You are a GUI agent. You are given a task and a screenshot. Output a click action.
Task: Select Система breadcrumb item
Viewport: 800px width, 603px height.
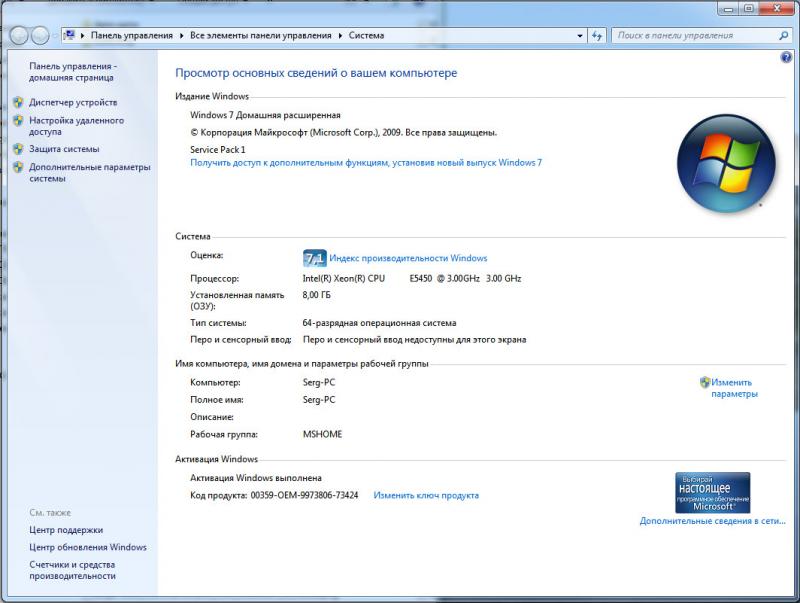(x=366, y=36)
